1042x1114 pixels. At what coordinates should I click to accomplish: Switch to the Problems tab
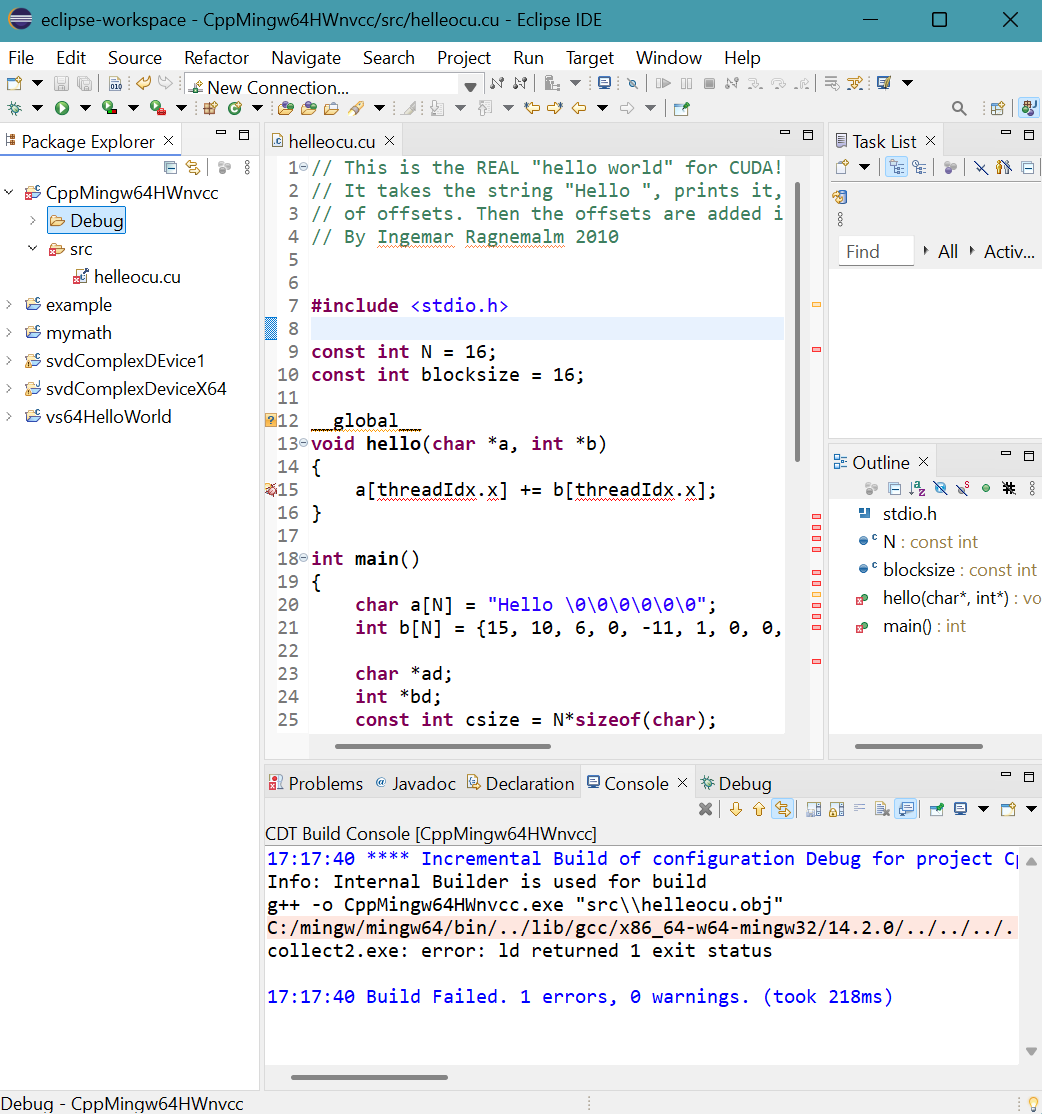click(x=316, y=783)
